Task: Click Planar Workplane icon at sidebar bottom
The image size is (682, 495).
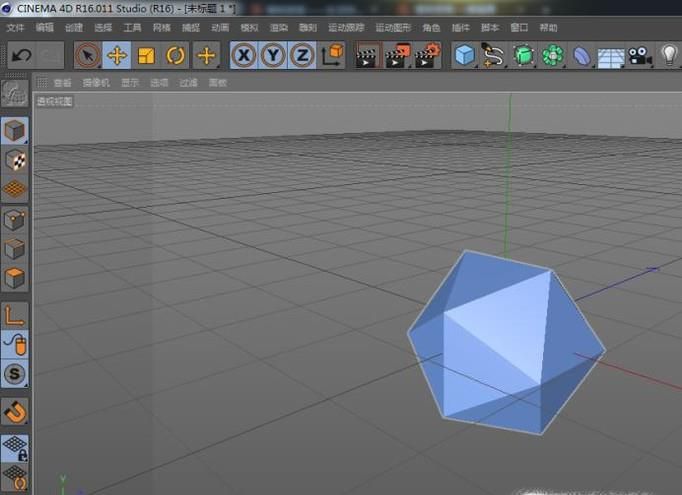Action: [15, 478]
